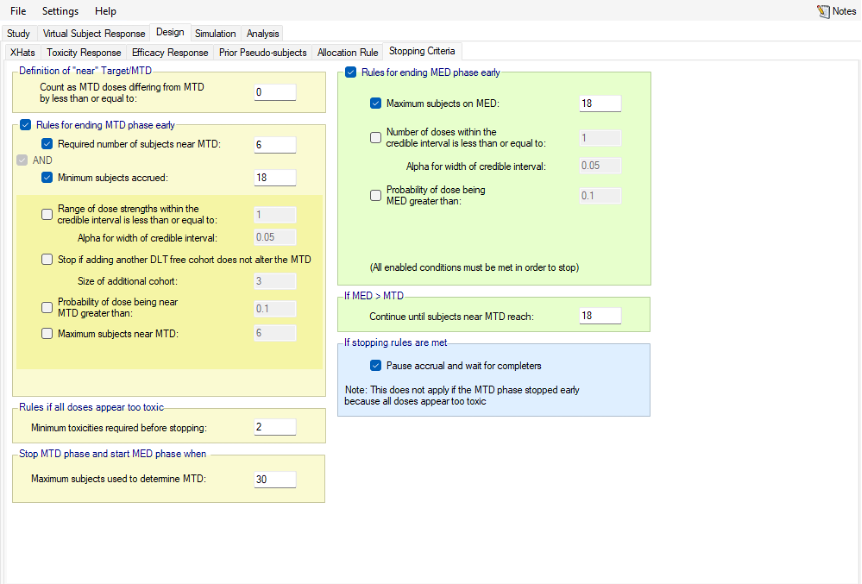Image resolution: width=862 pixels, height=584 pixels.
Task: Go to Virtual Subject Response tab
Action: pyautogui.click(x=94, y=33)
